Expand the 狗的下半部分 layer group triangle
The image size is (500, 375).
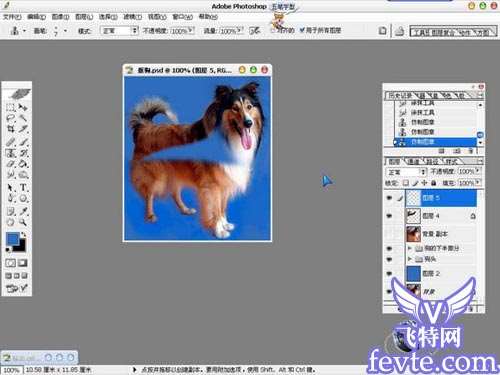[x=410, y=248]
